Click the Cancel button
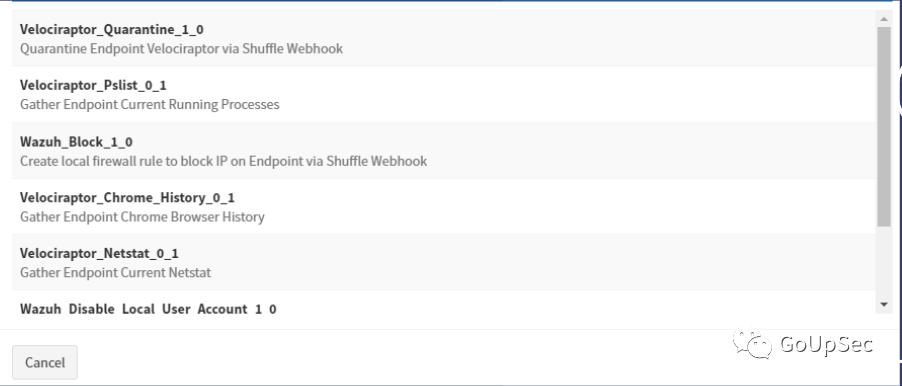 click(x=45, y=362)
